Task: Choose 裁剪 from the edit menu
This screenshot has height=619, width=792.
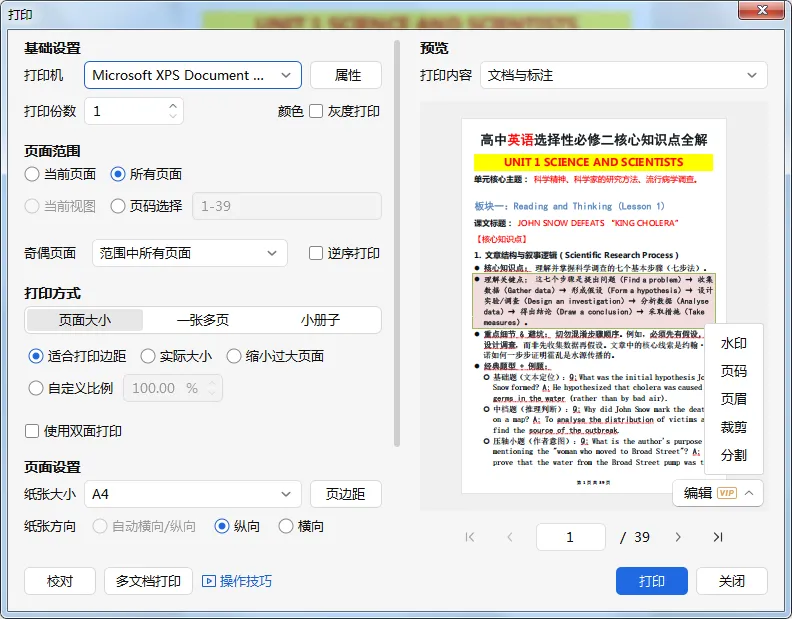Action: click(x=733, y=427)
